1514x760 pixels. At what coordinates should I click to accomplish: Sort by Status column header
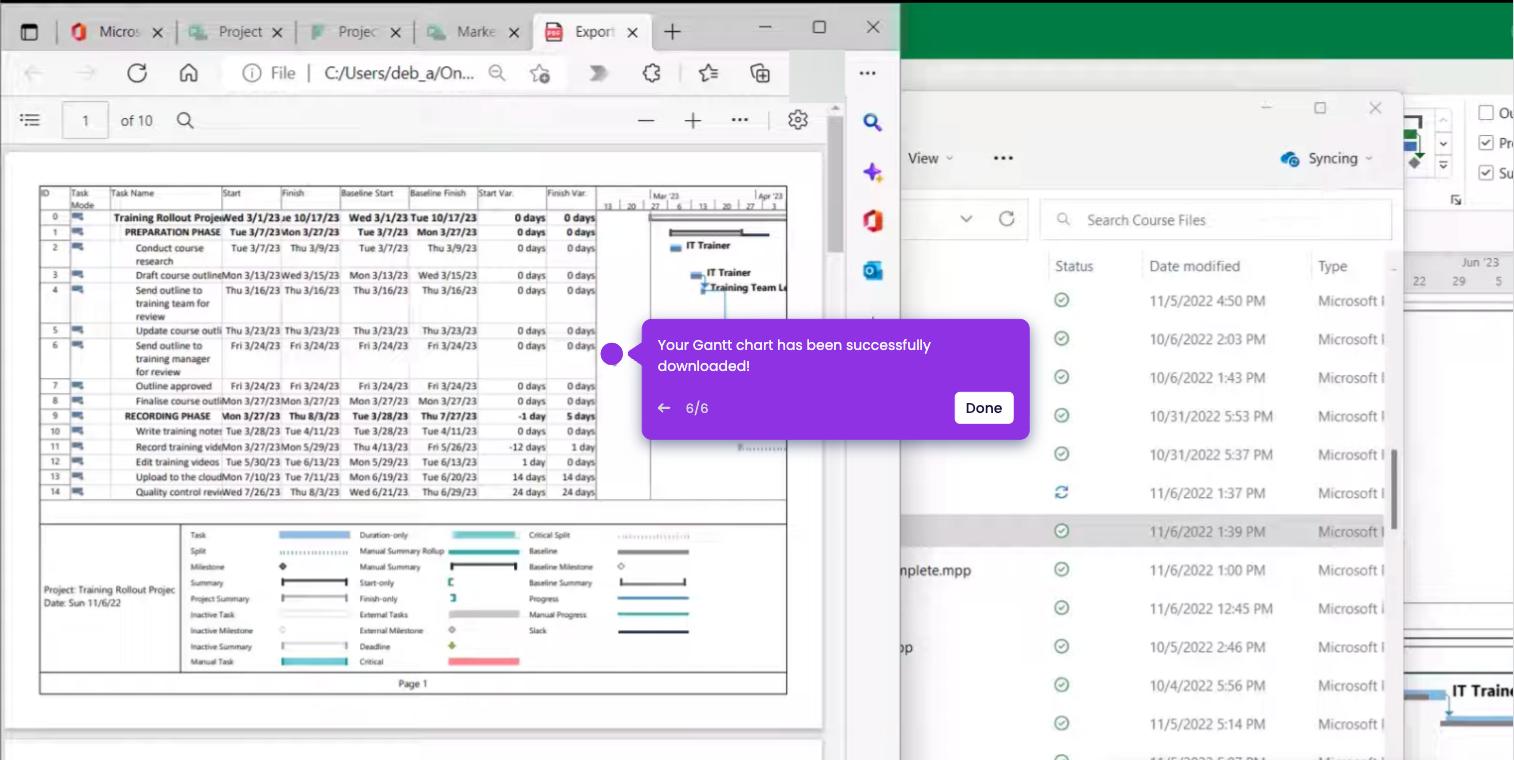[1074, 266]
